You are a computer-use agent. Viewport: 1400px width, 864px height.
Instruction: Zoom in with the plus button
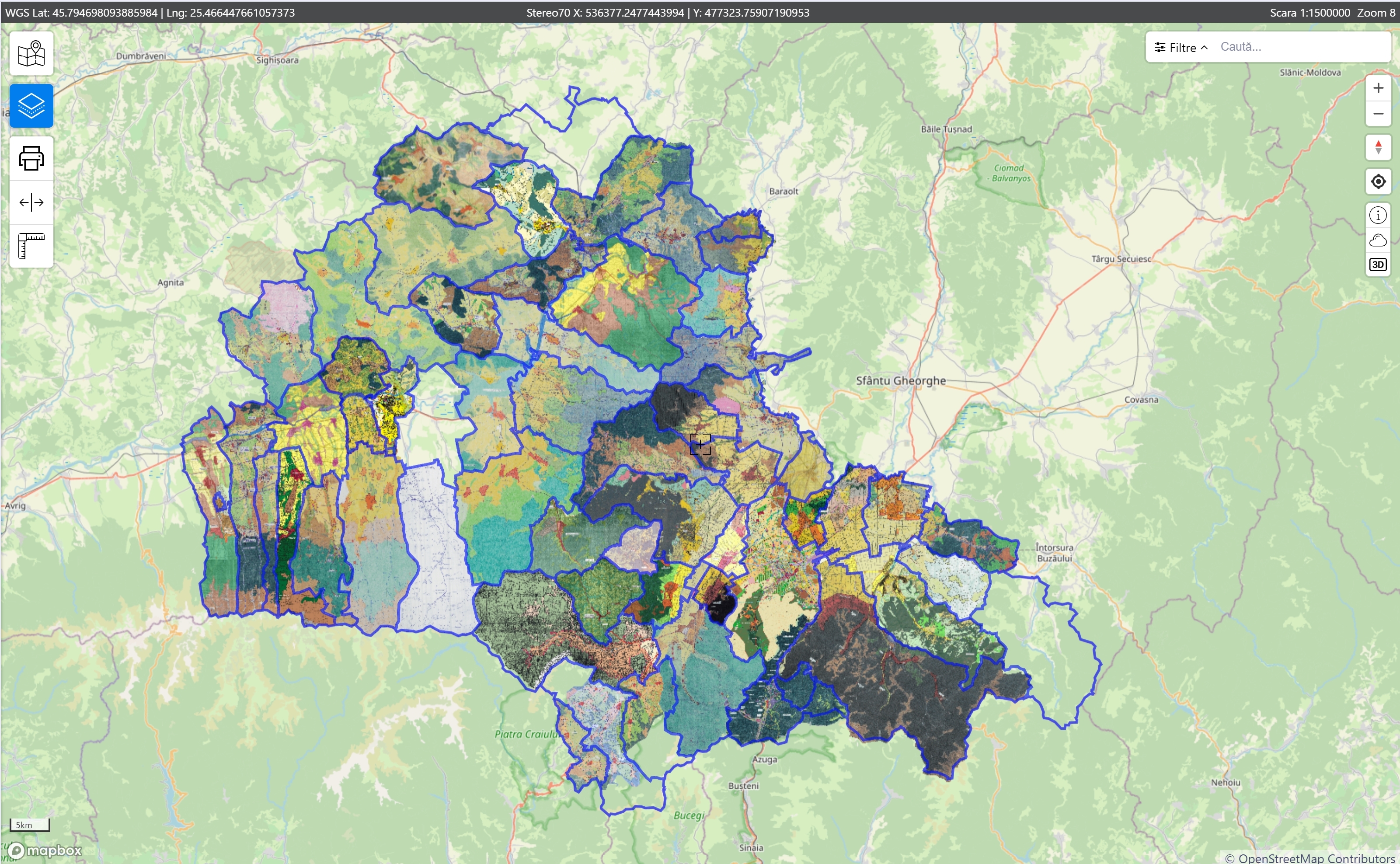(1378, 88)
